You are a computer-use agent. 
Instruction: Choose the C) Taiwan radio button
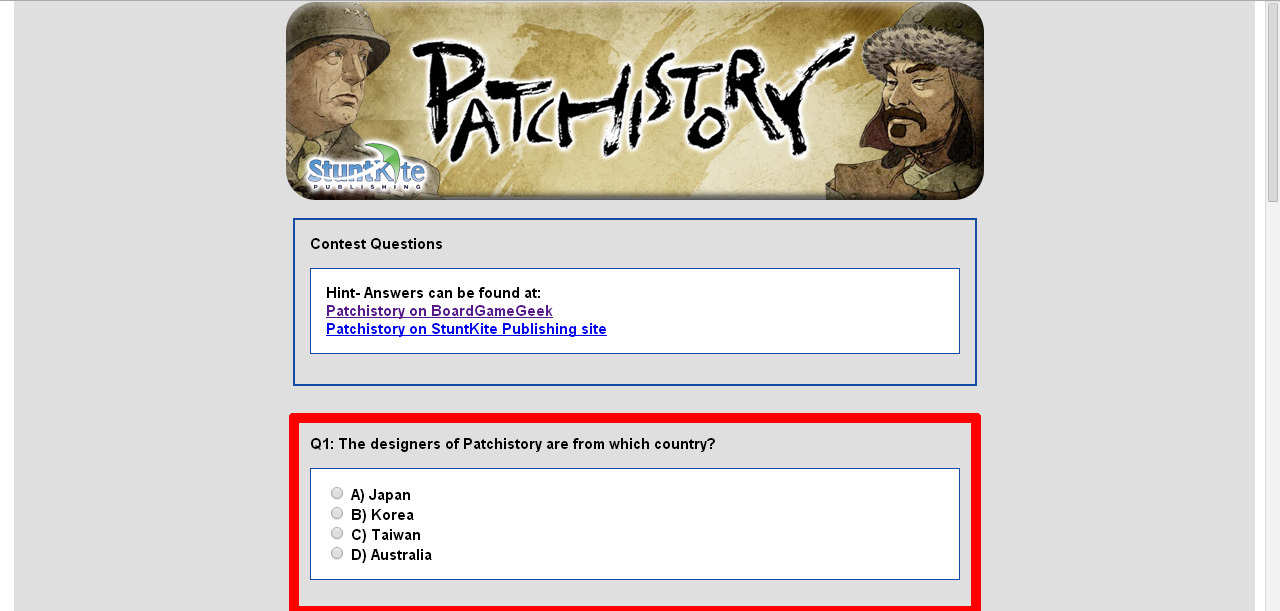click(337, 533)
